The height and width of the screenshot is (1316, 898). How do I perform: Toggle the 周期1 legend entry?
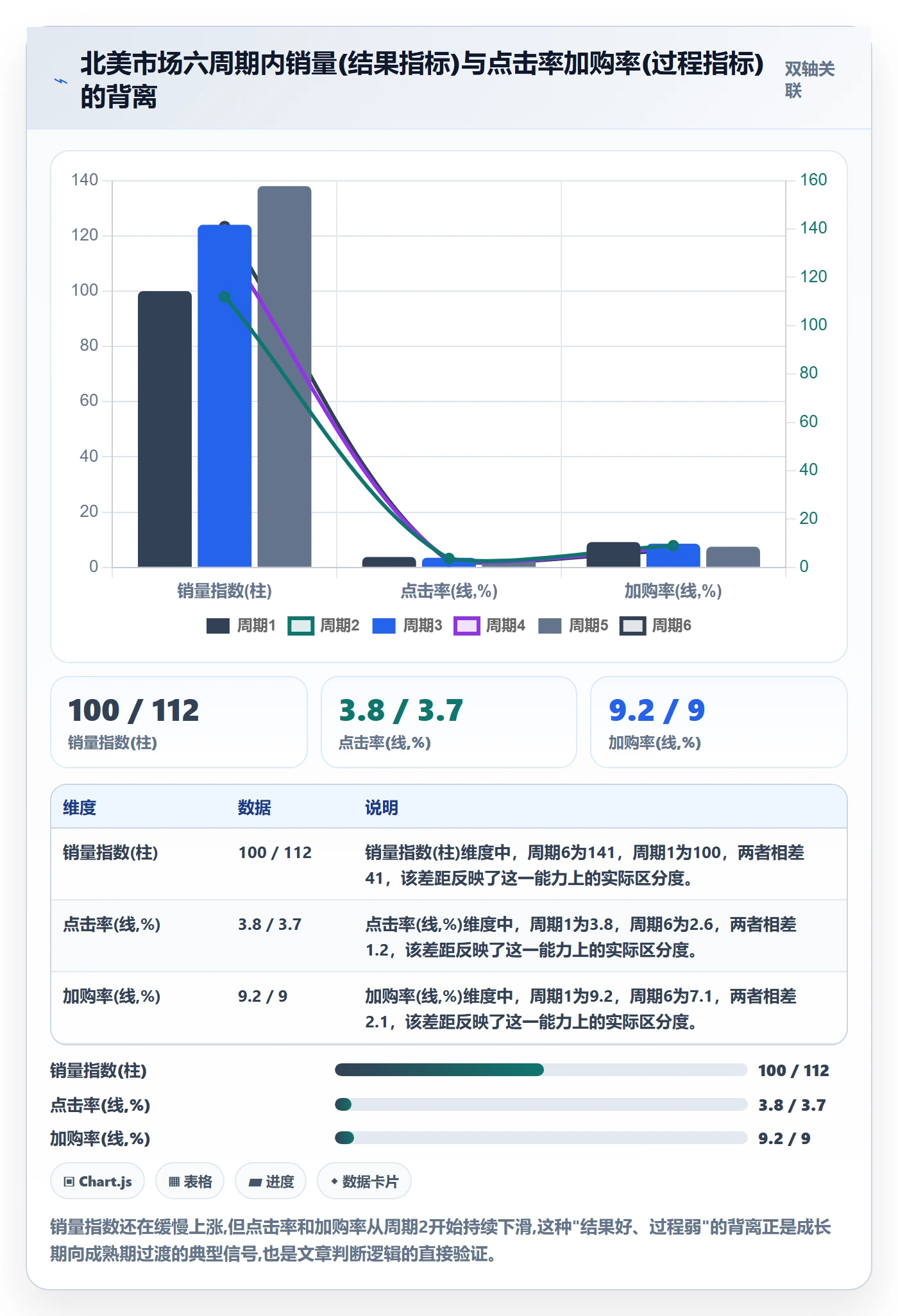241,626
